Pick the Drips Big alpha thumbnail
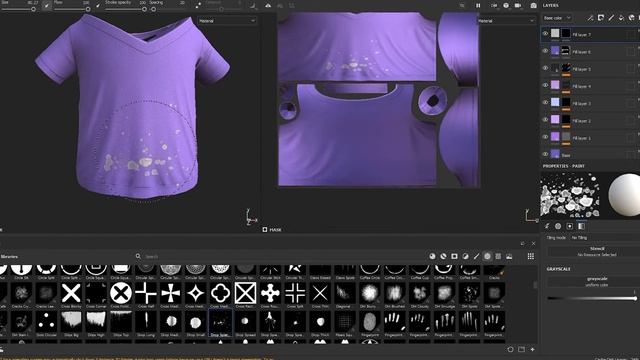The image size is (640, 360). pyautogui.click(x=71, y=322)
